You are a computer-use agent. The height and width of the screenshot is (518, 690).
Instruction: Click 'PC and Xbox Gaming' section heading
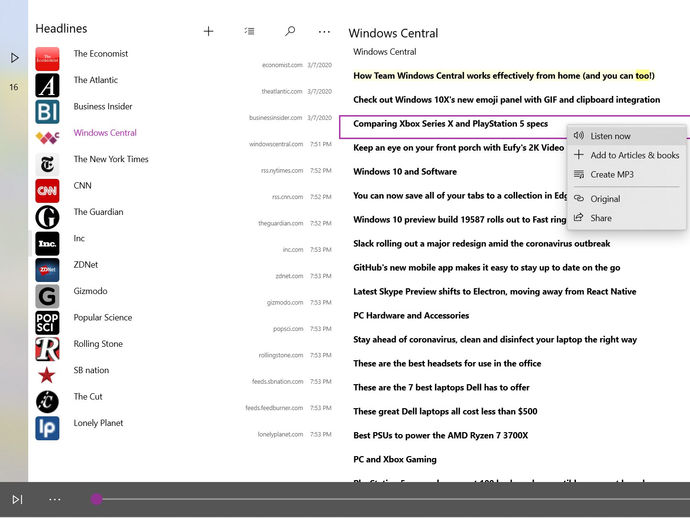click(x=395, y=459)
